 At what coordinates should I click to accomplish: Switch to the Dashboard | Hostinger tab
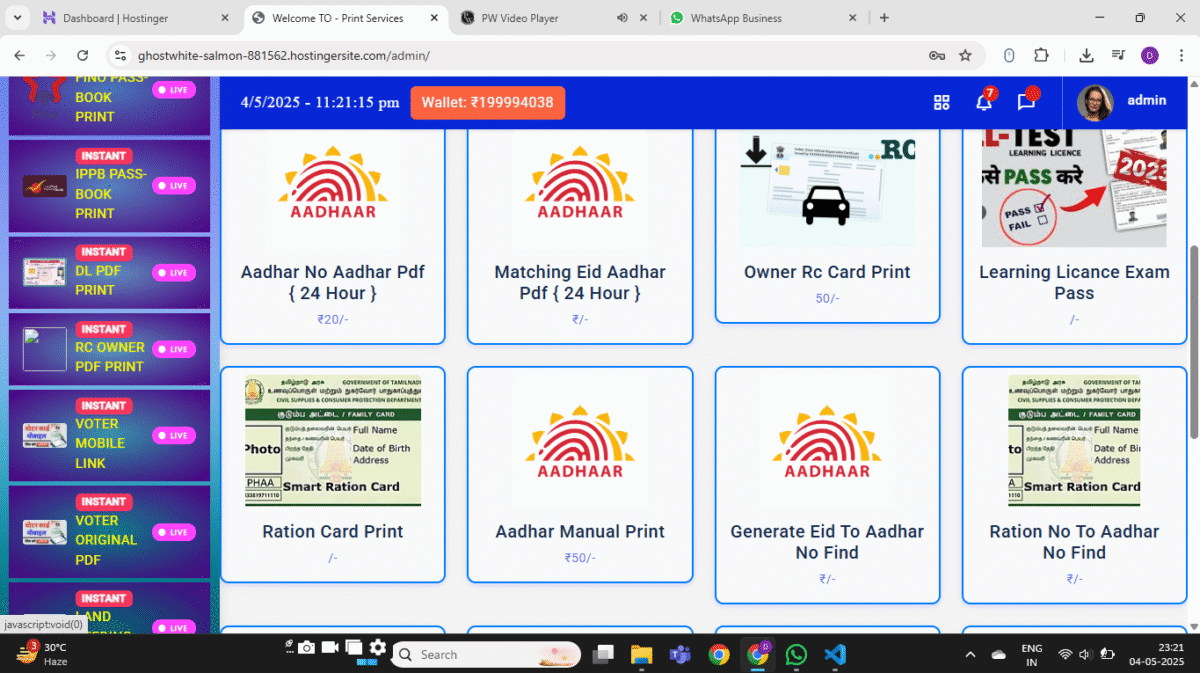pos(135,18)
